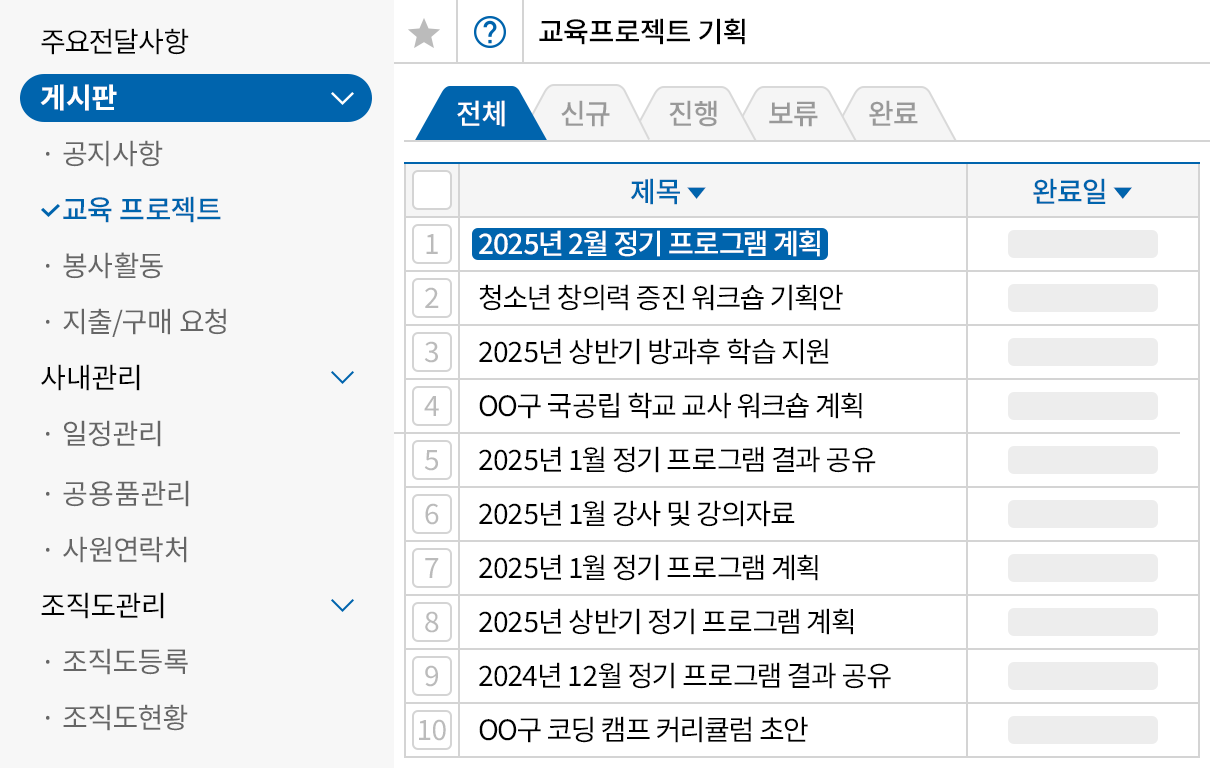
Task: Switch to the 신규 tab
Action: tap(587, 112)
